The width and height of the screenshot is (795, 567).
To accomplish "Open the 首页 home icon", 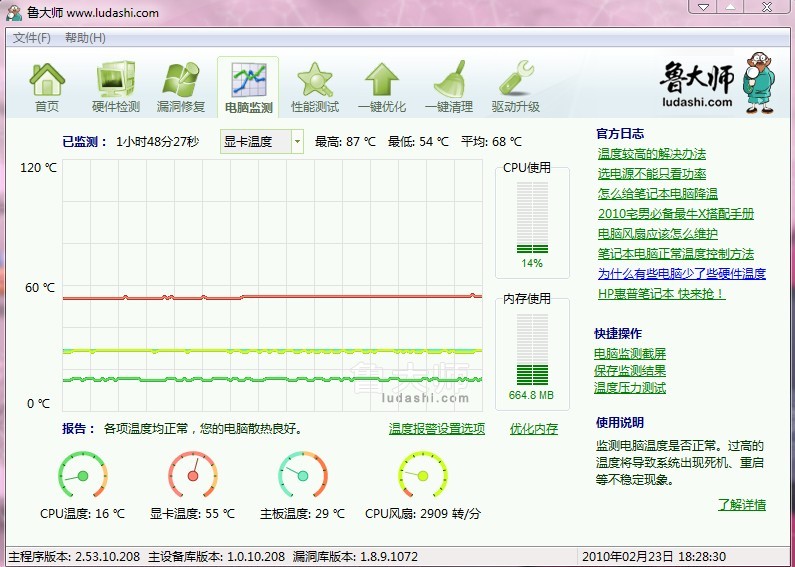I will pos(47,87).
